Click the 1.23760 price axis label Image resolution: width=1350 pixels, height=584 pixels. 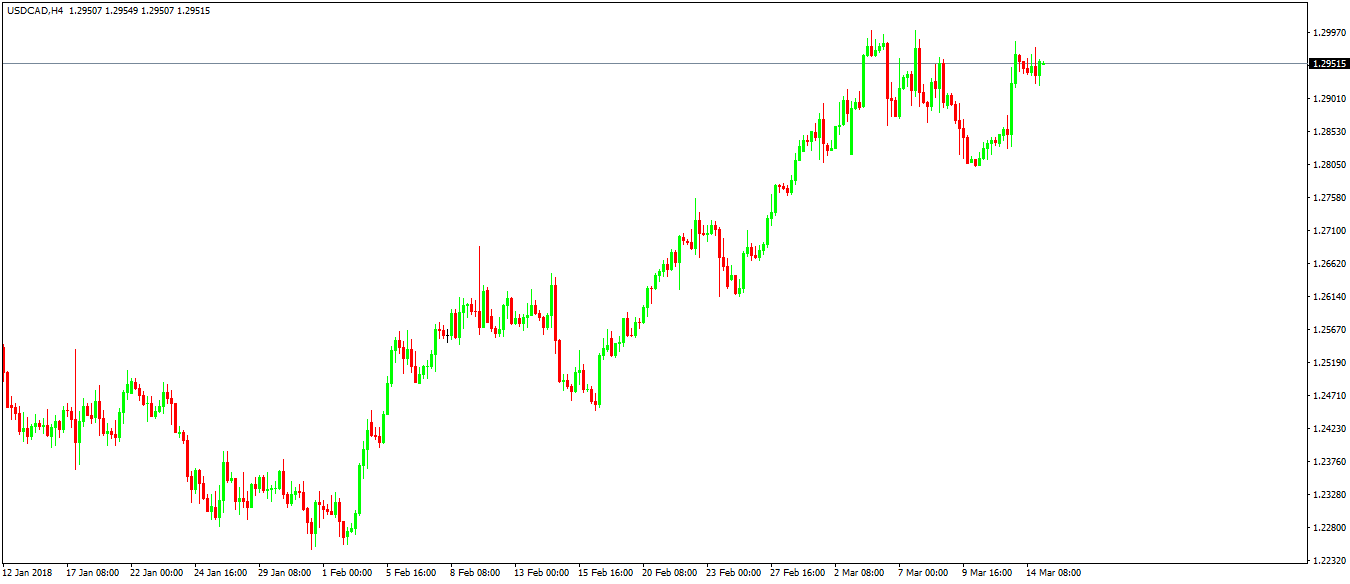(1329, 461)
